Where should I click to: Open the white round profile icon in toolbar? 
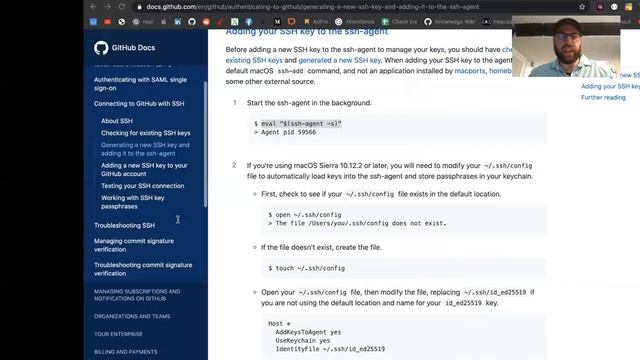[x=614, y=7]
